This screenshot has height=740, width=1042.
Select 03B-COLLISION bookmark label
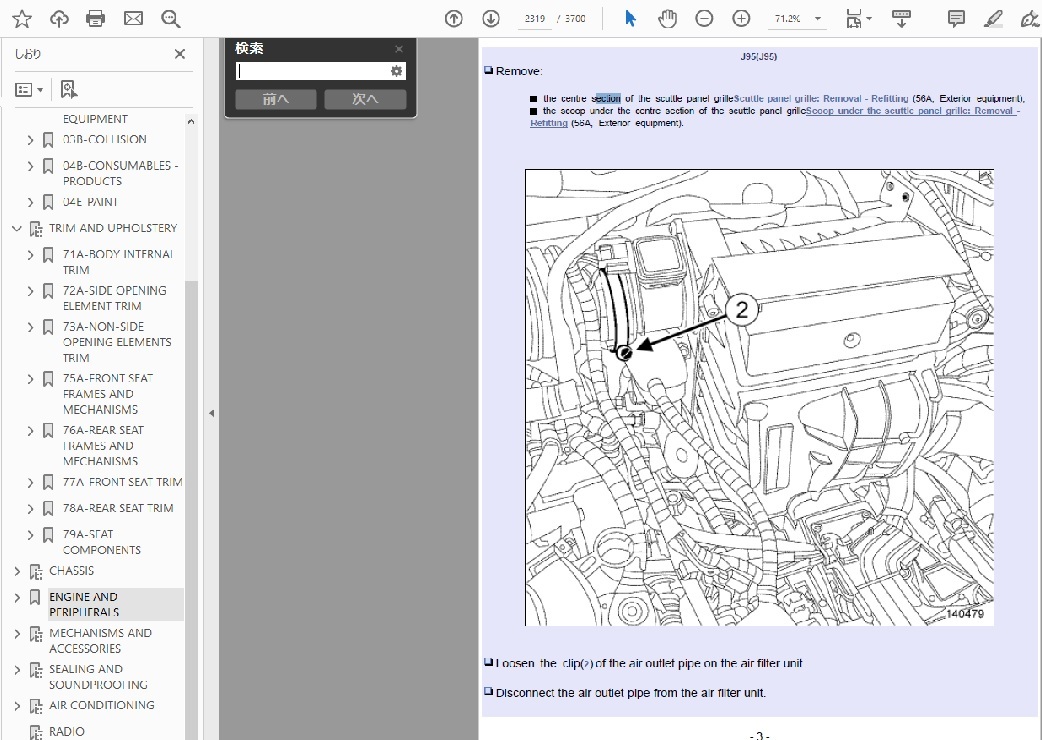click(x=104, y=139)
